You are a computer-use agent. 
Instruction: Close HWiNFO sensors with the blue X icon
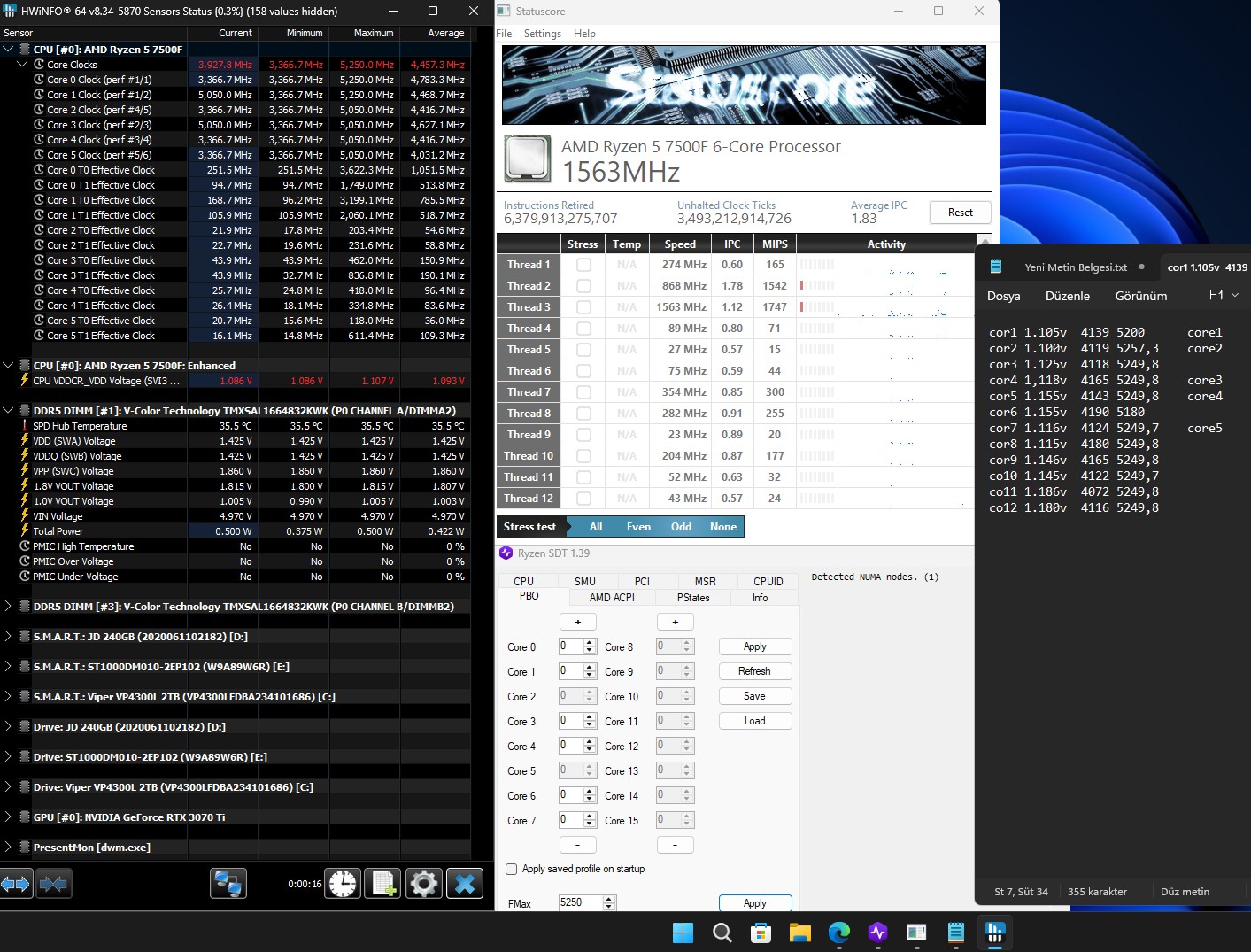coord(465,883)
